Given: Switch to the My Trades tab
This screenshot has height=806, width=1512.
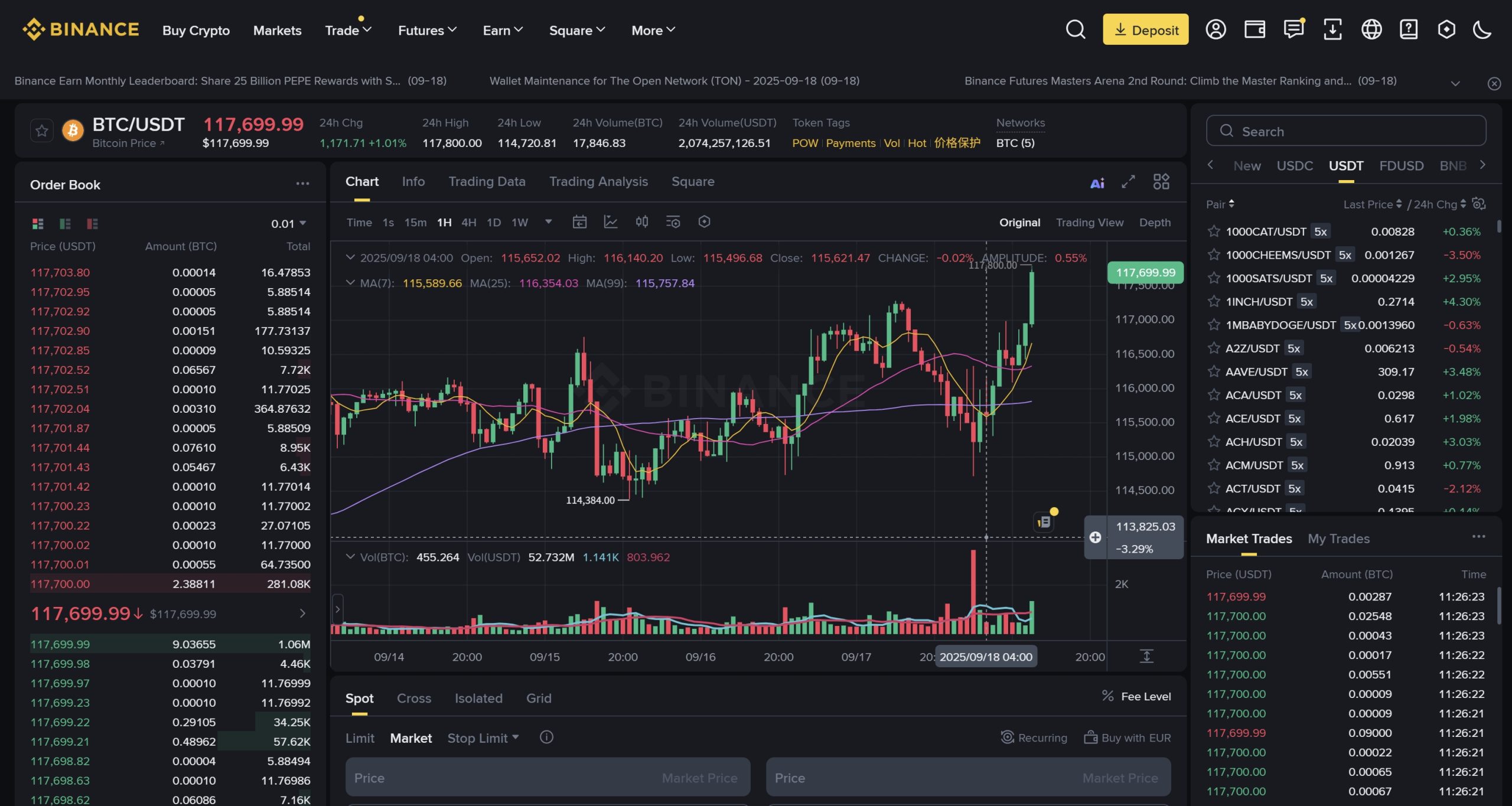Looking at the screenshot, I should pyautogui.click(x=1338, y=539).
